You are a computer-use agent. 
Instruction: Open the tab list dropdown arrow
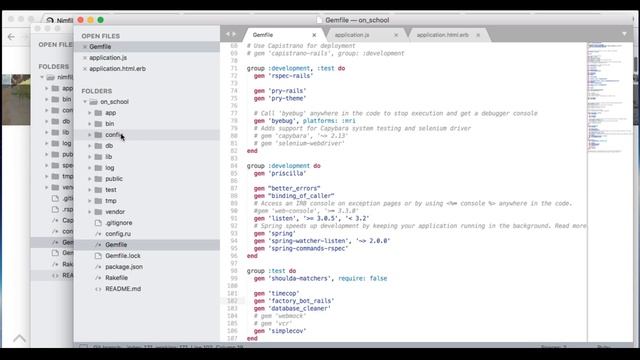[x=624, y=34]
